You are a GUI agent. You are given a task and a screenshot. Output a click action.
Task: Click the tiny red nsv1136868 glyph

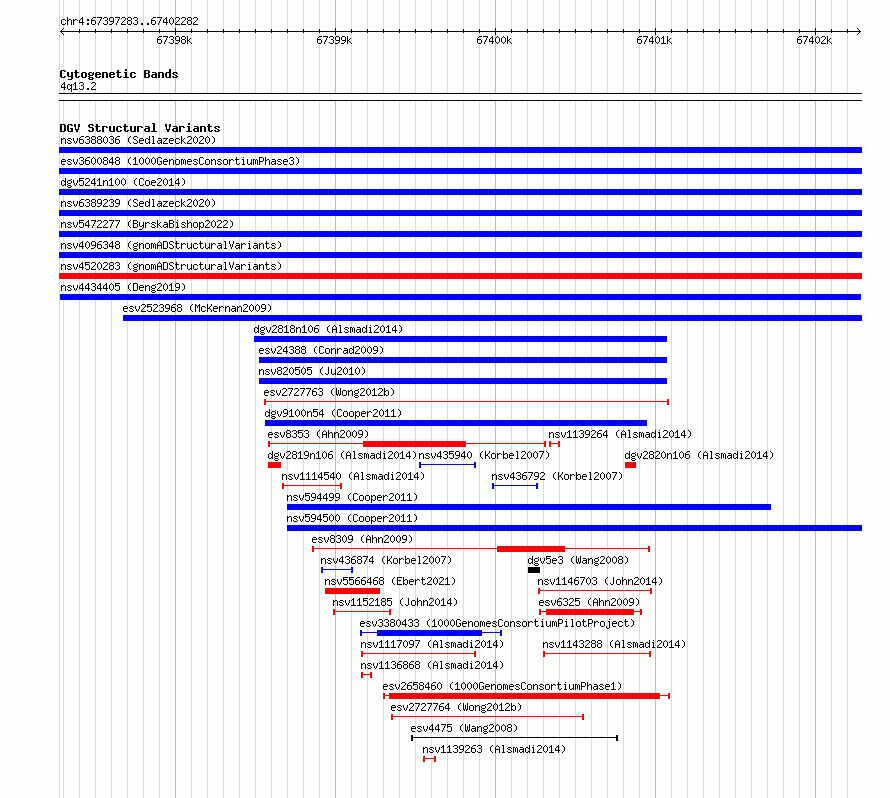click(366, 675)
